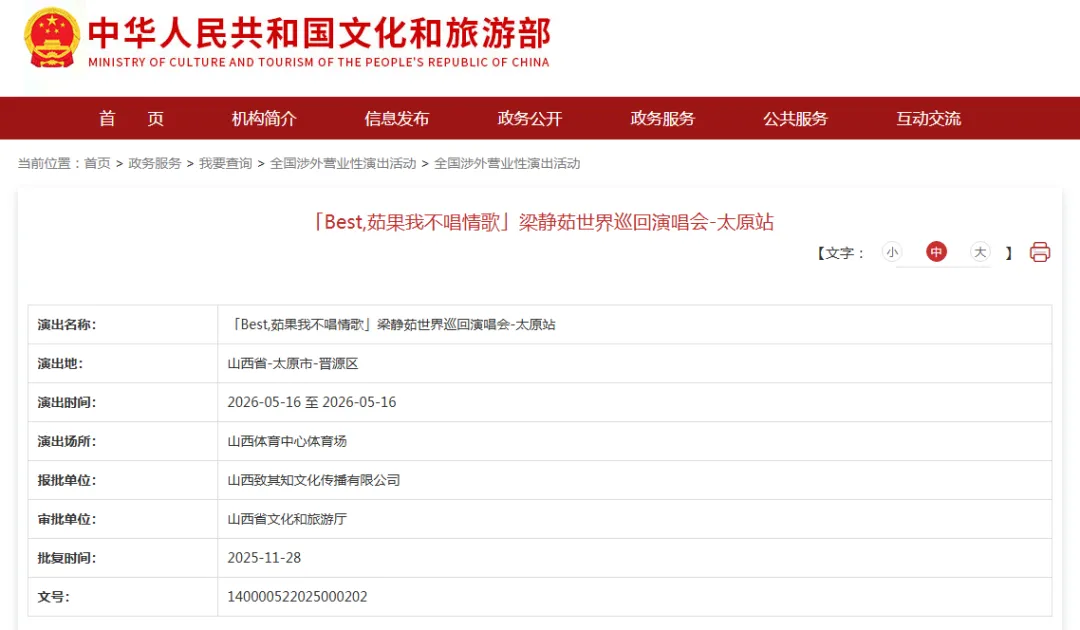The width and height of the screenshot is (1080, 630).
Task: Click the approval date 2025-11-28
Action: (x=264, y=558)
